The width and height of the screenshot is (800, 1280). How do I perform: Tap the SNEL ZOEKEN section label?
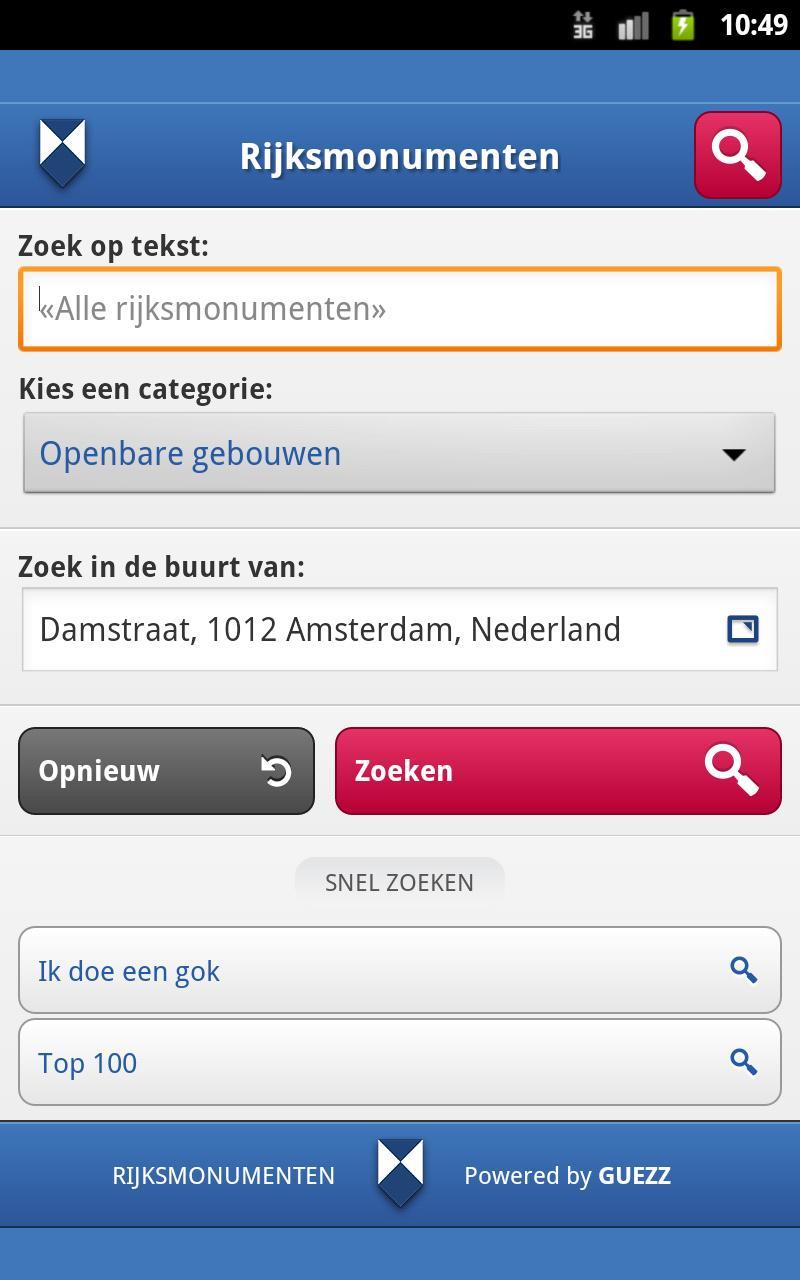(399, 882)
